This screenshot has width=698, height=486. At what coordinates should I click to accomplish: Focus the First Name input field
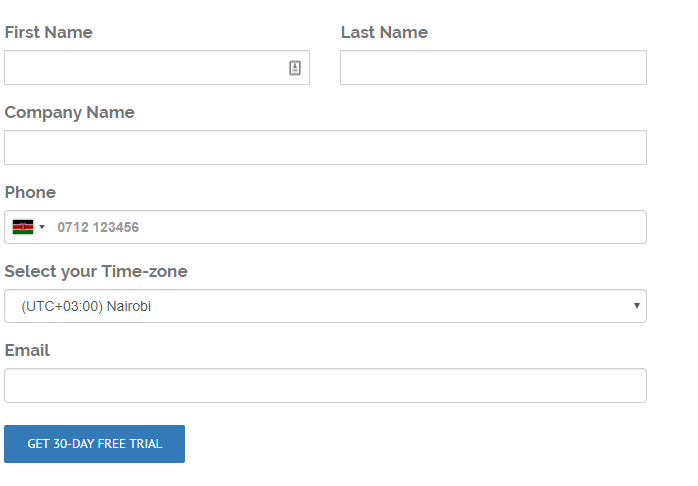pos(157,68)
